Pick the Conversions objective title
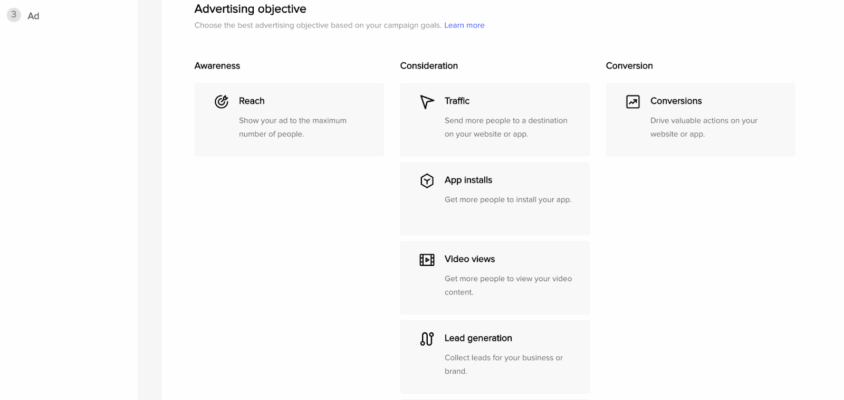 (676, 101)
